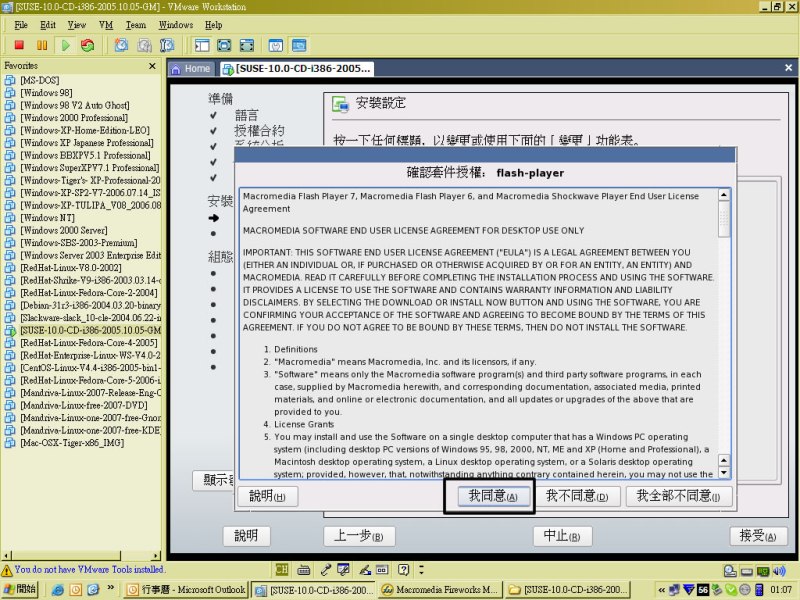Click the installer's bottom 說明 help button
800x600 pixels.
246,536
